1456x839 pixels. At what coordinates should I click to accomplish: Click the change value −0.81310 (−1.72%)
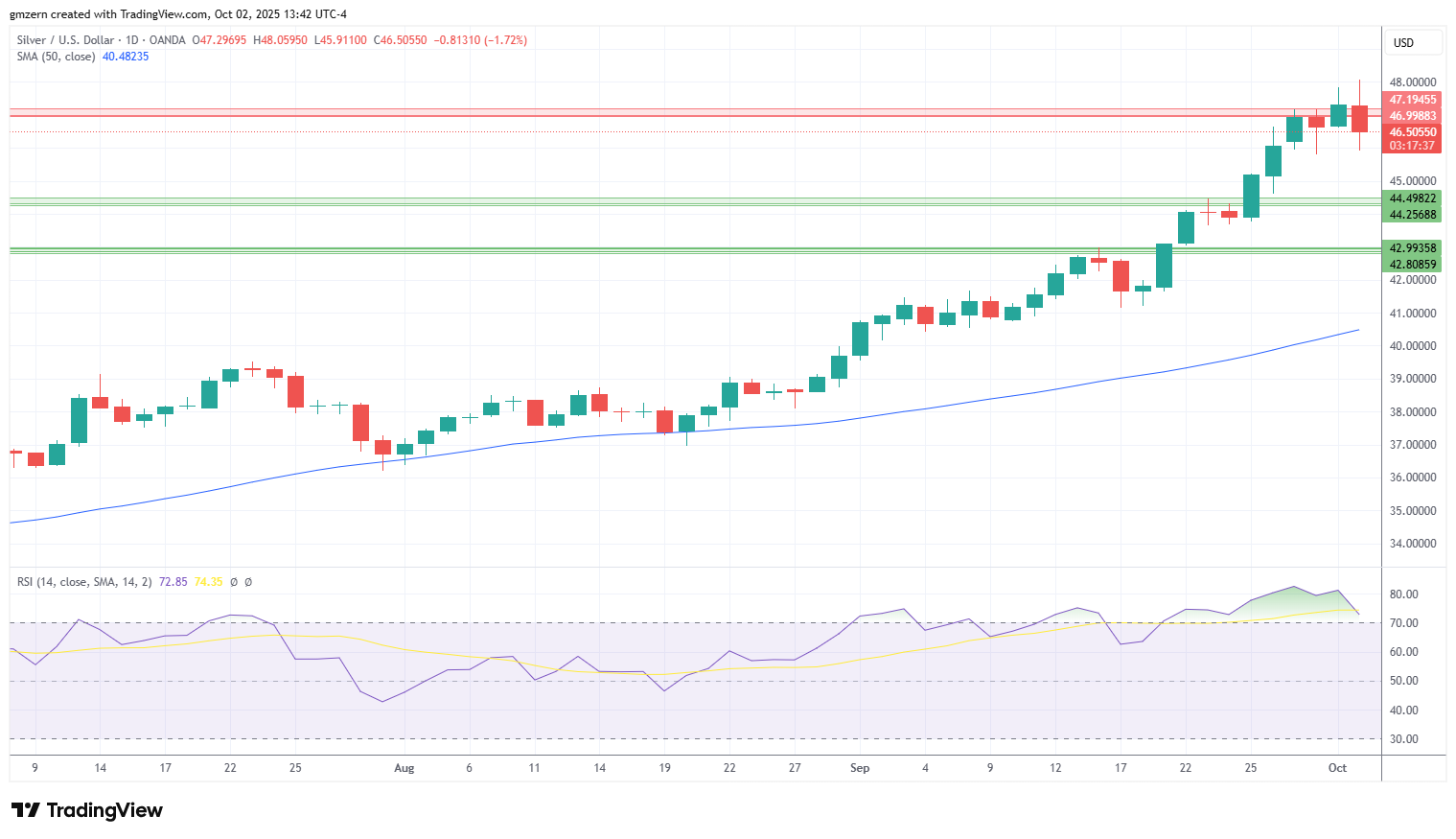click(x=480, y=40)
